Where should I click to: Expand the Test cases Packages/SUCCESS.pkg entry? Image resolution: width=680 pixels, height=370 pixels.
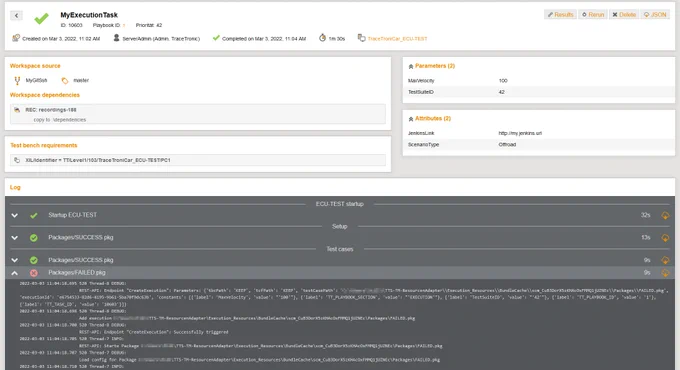click(x=15, y=260)
